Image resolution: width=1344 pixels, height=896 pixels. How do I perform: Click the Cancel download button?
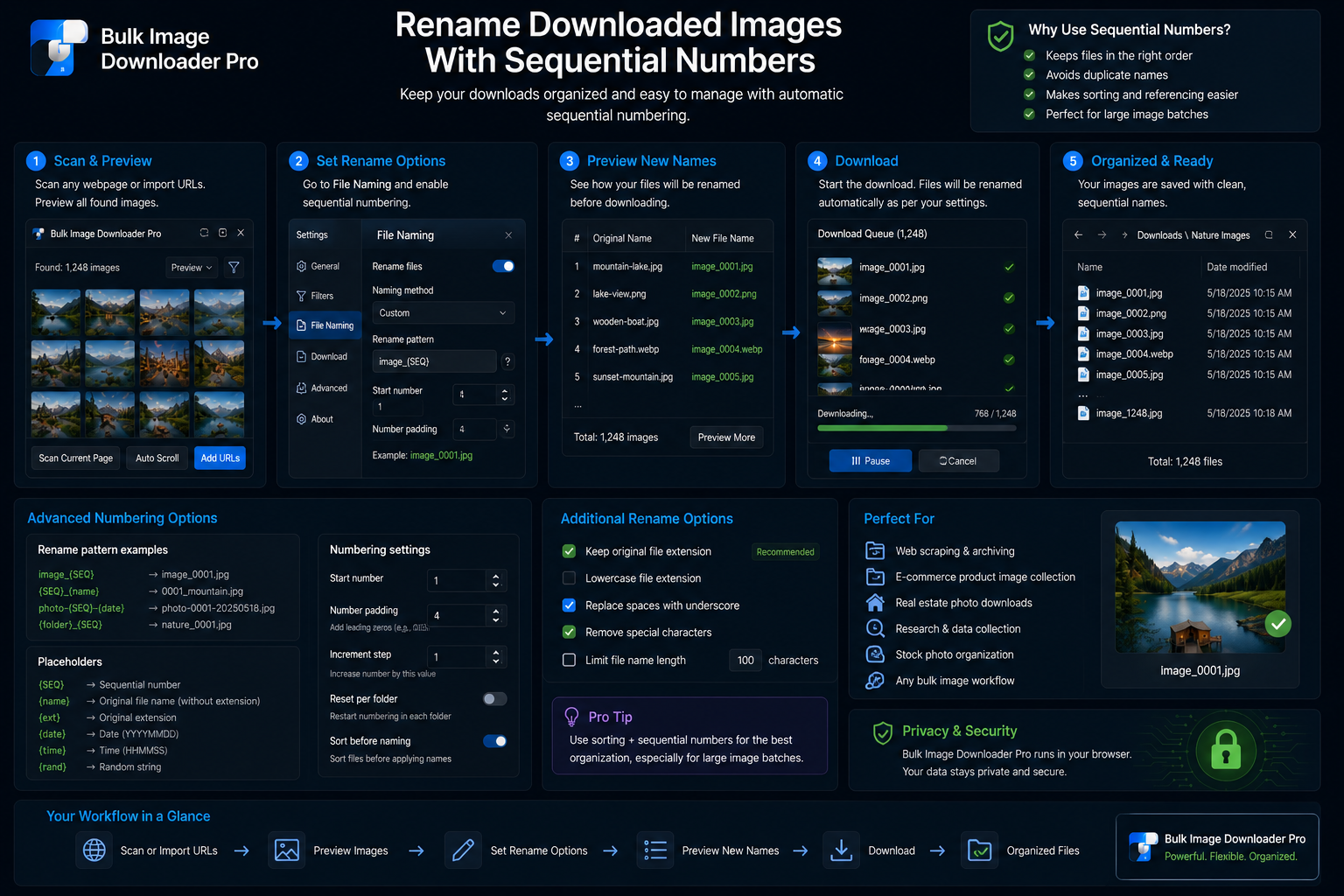point(958,461)
